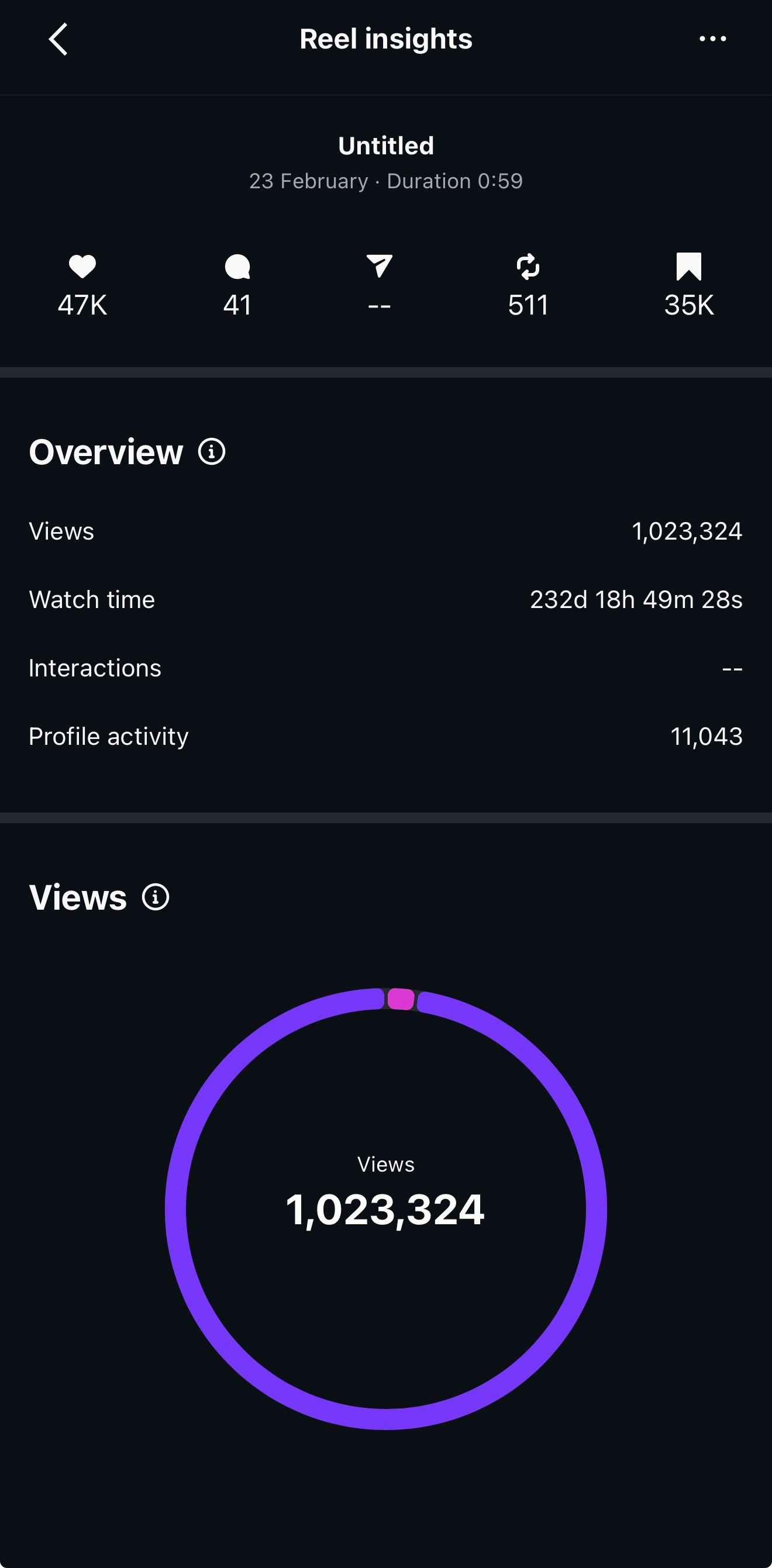This screenshot has width=772, height=1568.
Task: Open the Overview info icon
Action: 212,452
